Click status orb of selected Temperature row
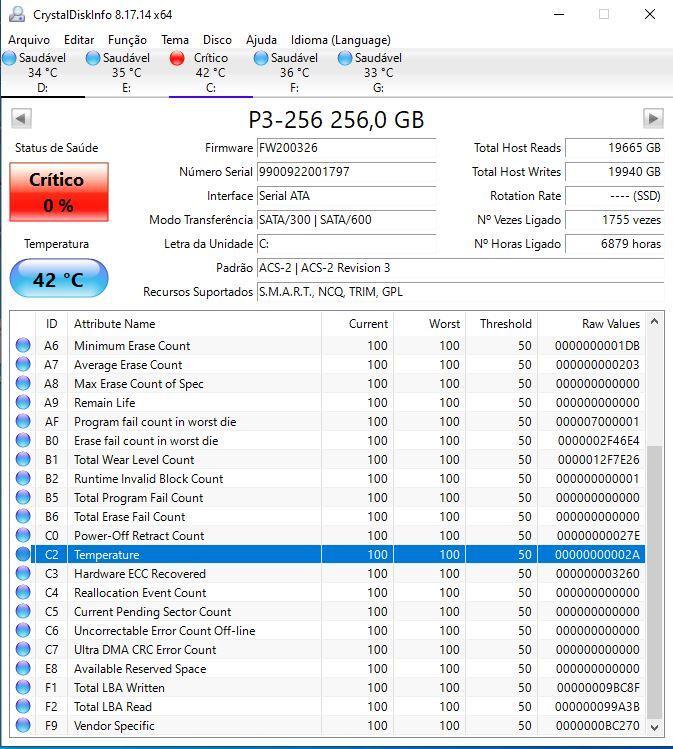 click(x=23, y=555)
